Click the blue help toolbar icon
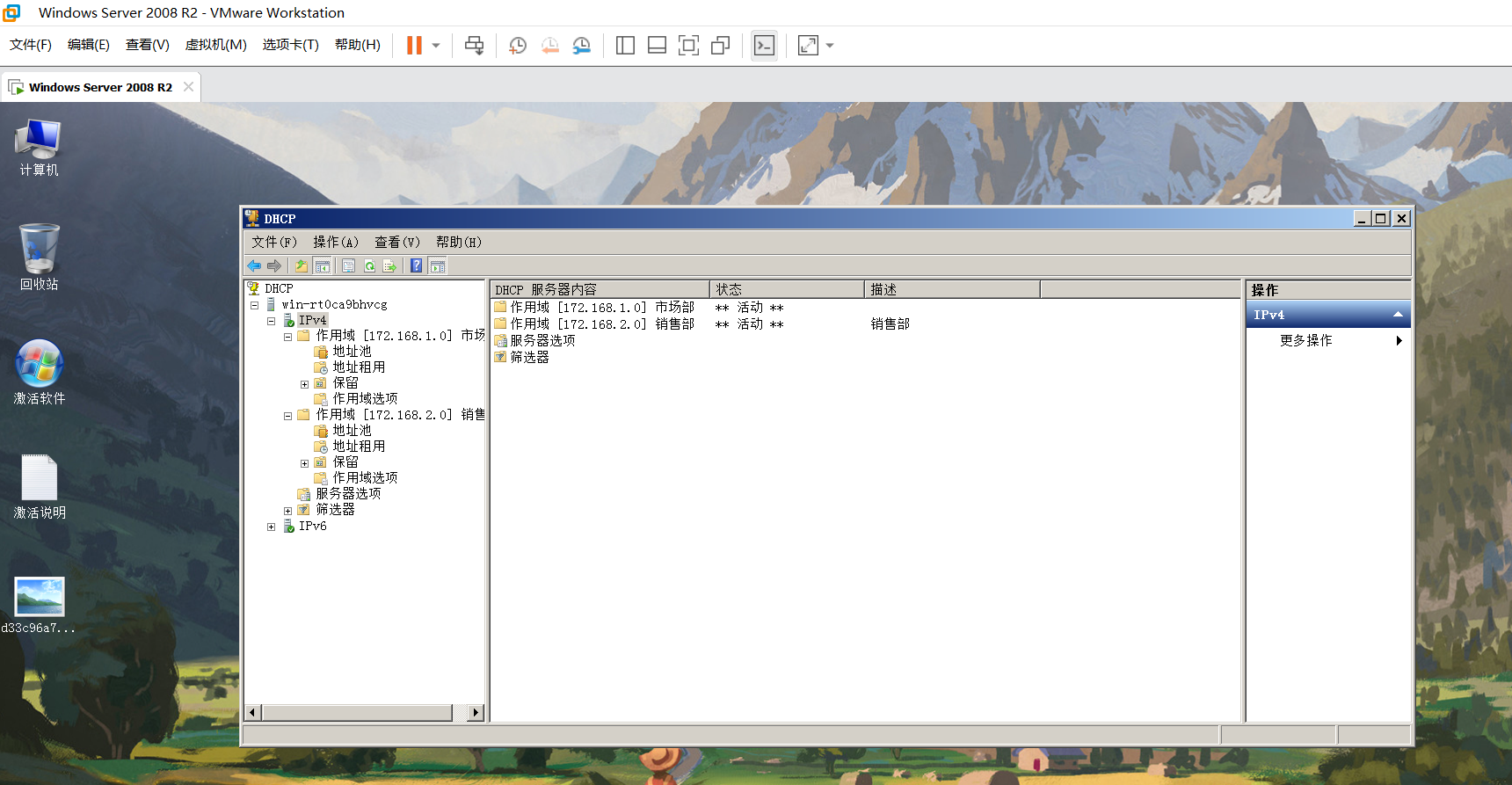This screenshot has height=785, width=1512. (417, 265)
